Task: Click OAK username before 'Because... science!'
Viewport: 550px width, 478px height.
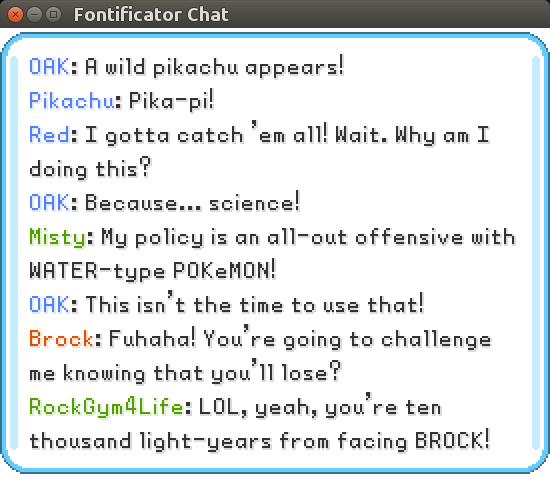Action: [49, 203]
